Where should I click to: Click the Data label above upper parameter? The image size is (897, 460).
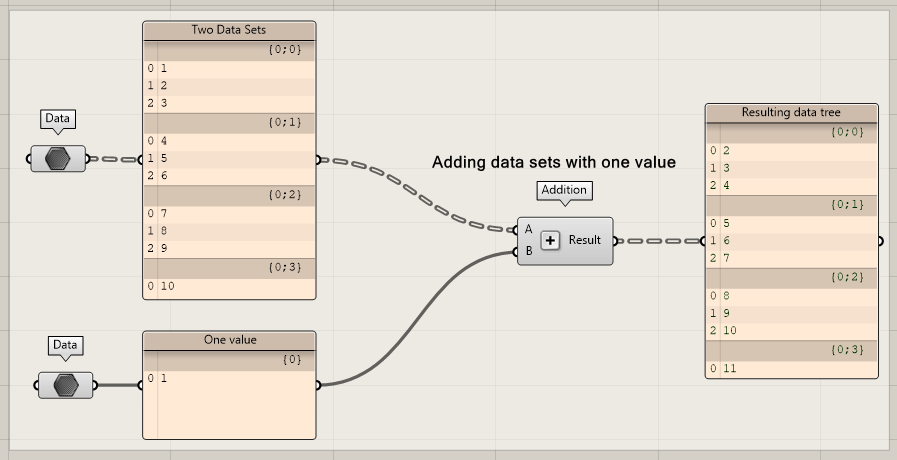pyautogui.click(x=58, y=119)
